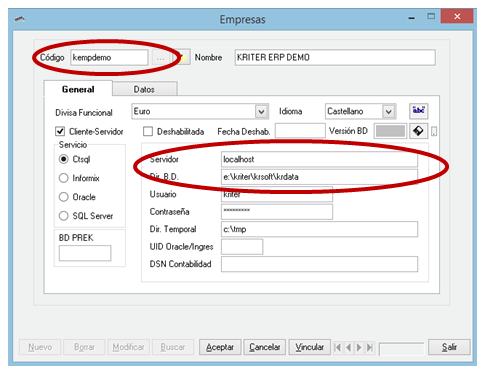Viewport: 489px width, 372px height.
Task: Go to first record navigation arrow
Action: (x=337, y=347)
